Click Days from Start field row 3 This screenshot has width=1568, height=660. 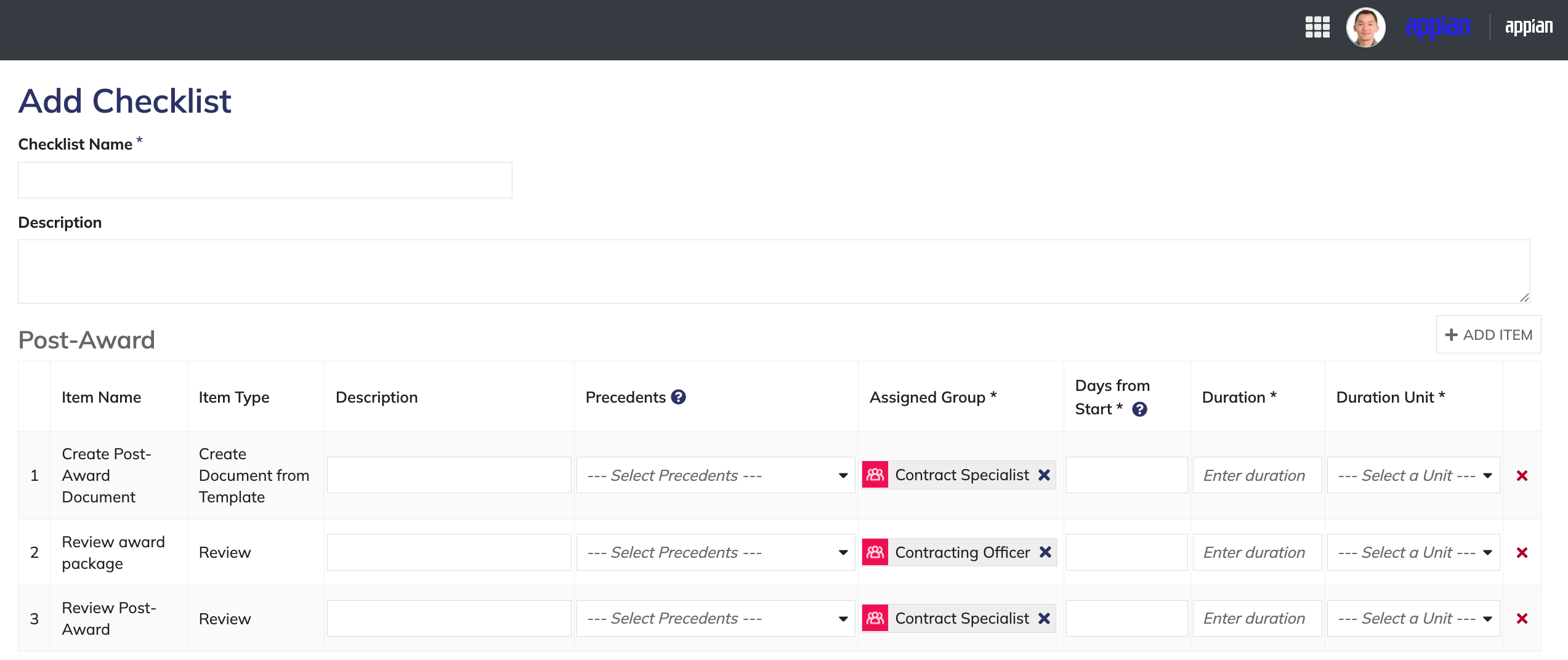(x=1127, y=618)
